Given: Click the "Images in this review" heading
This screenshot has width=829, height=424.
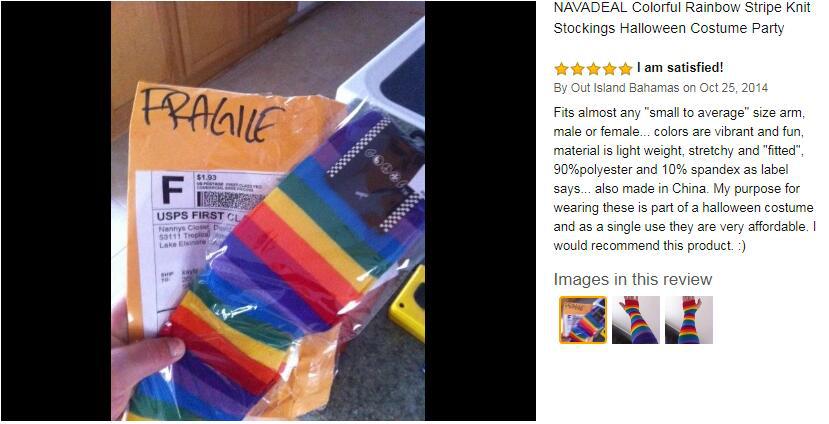Looking at the screenshot, I should point(633,279).
